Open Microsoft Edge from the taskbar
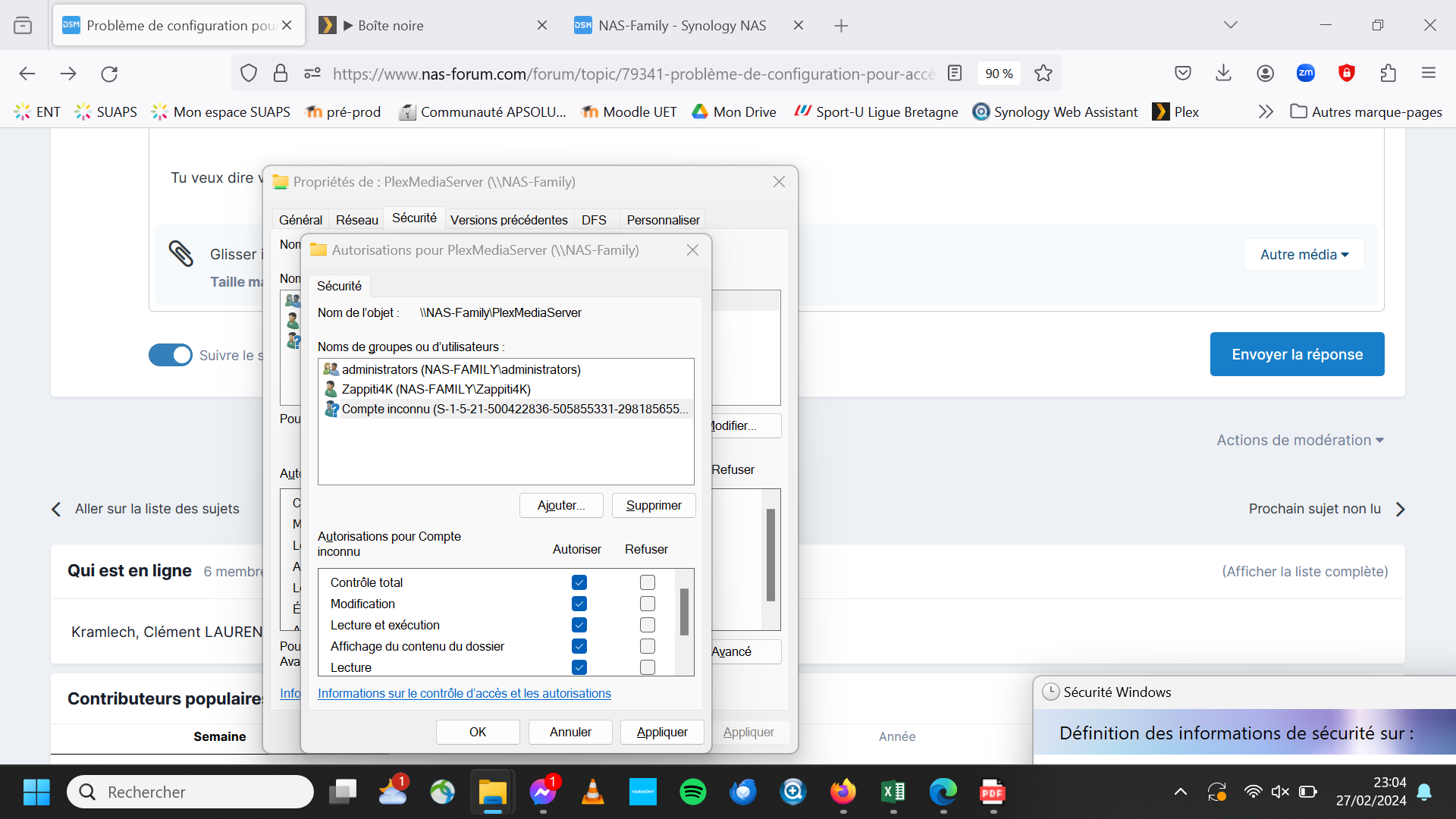 tap(943, 792)
